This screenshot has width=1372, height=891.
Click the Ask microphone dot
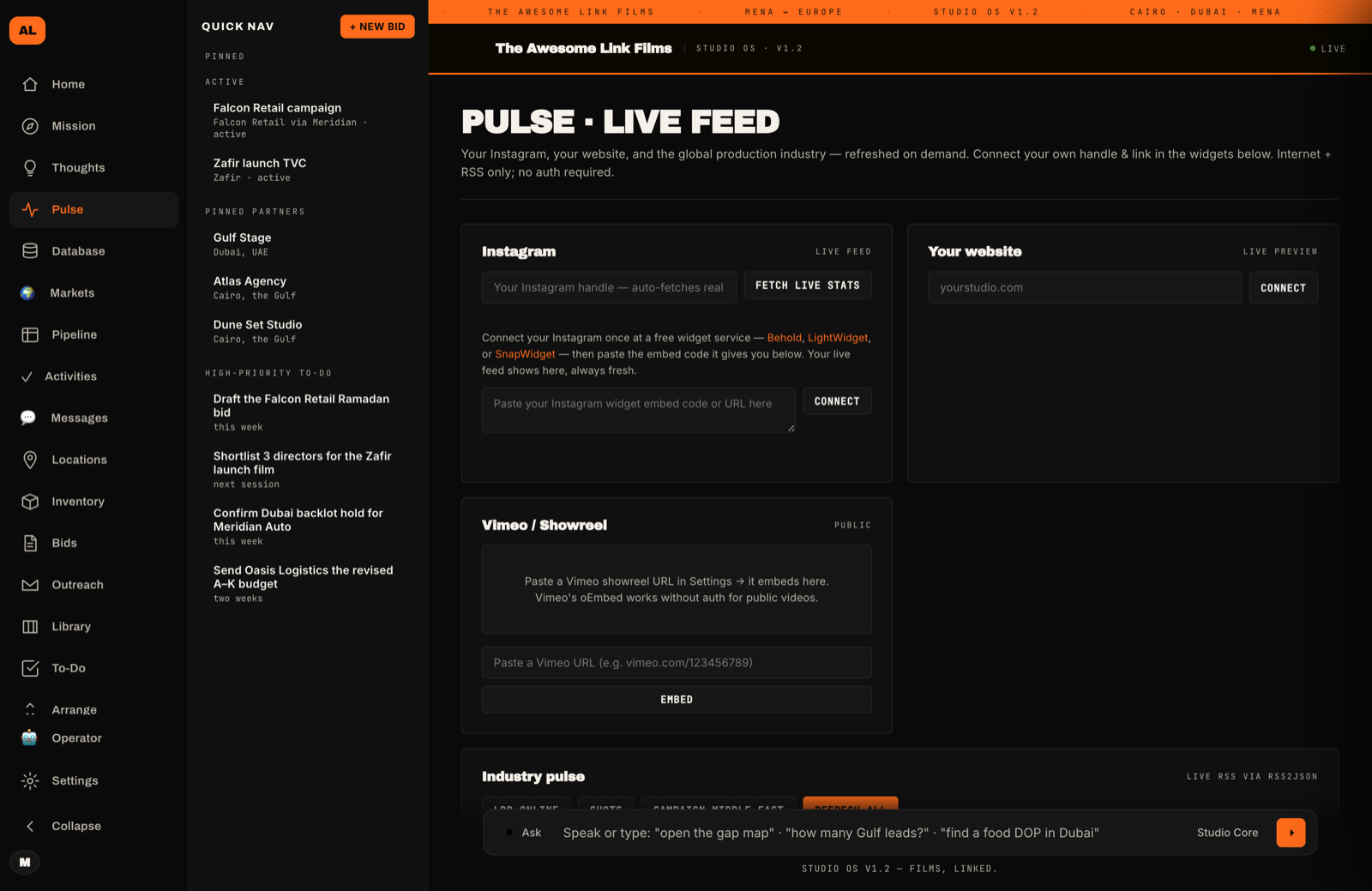click(x=509, y=833)
